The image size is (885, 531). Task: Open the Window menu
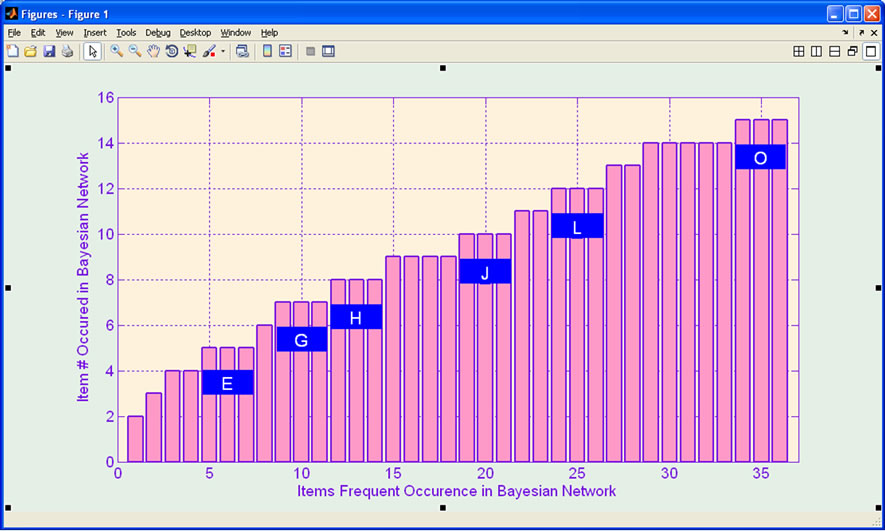coord(235,33)
